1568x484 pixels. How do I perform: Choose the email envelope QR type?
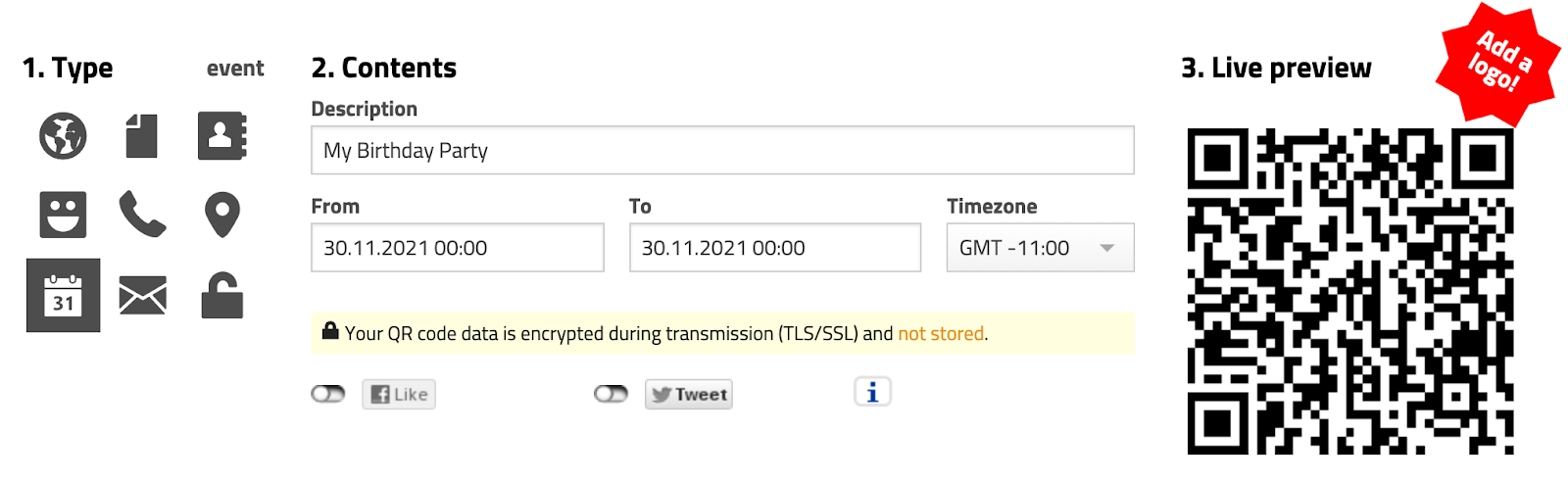pyautogui.click(x=142, y=295)
